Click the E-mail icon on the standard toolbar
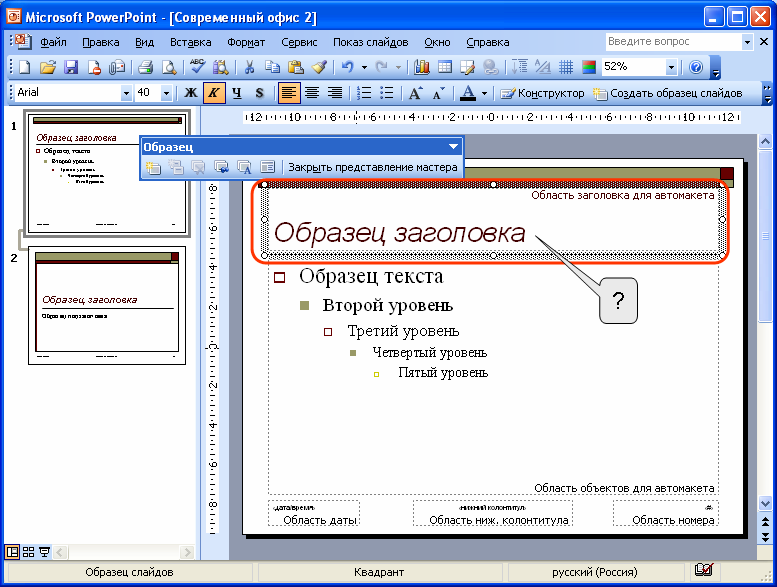Screen dimensions: 777x587 click(117, 67)
